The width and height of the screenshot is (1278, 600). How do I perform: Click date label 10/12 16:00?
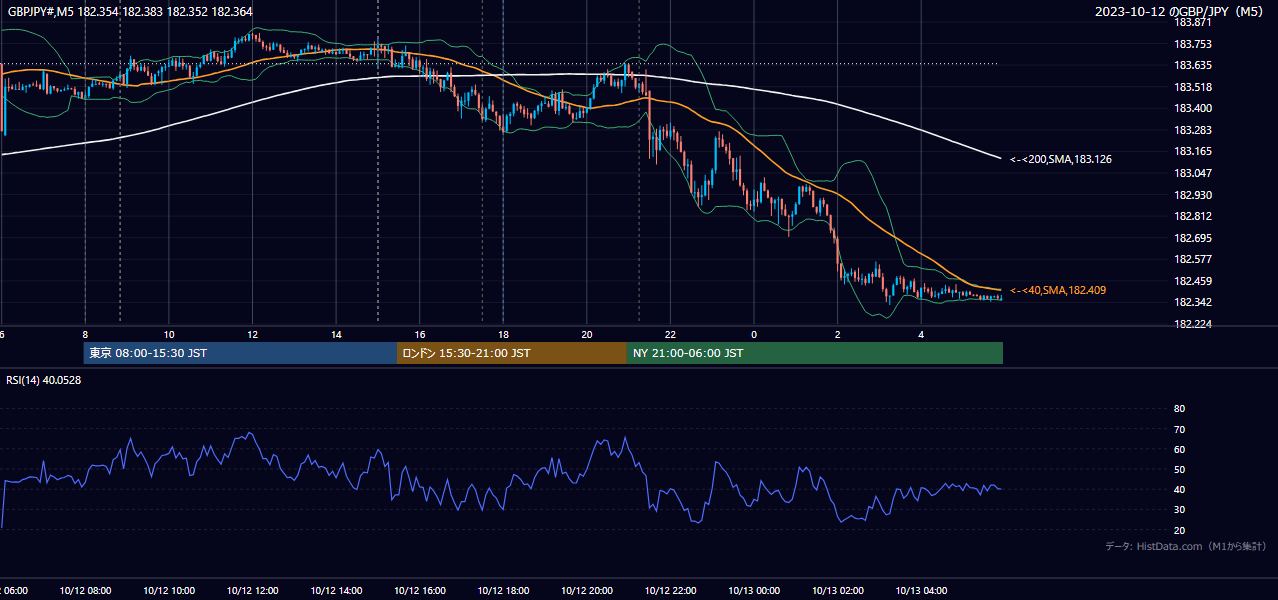click(420, 591)
